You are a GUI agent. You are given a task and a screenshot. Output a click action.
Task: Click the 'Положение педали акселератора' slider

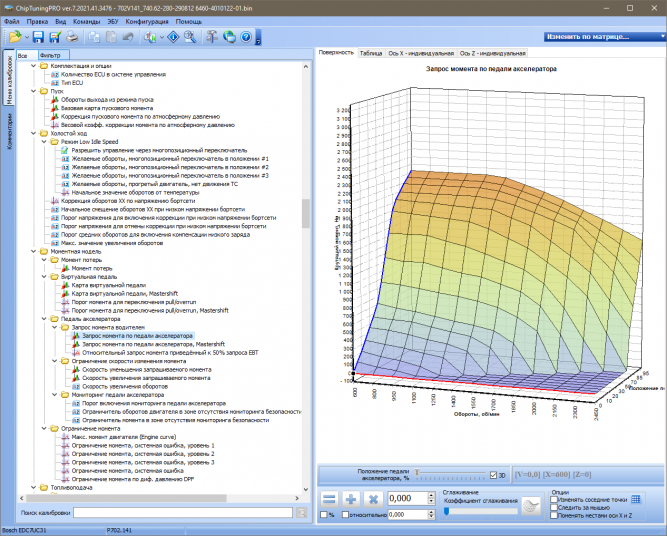click(x=451, y=473)
